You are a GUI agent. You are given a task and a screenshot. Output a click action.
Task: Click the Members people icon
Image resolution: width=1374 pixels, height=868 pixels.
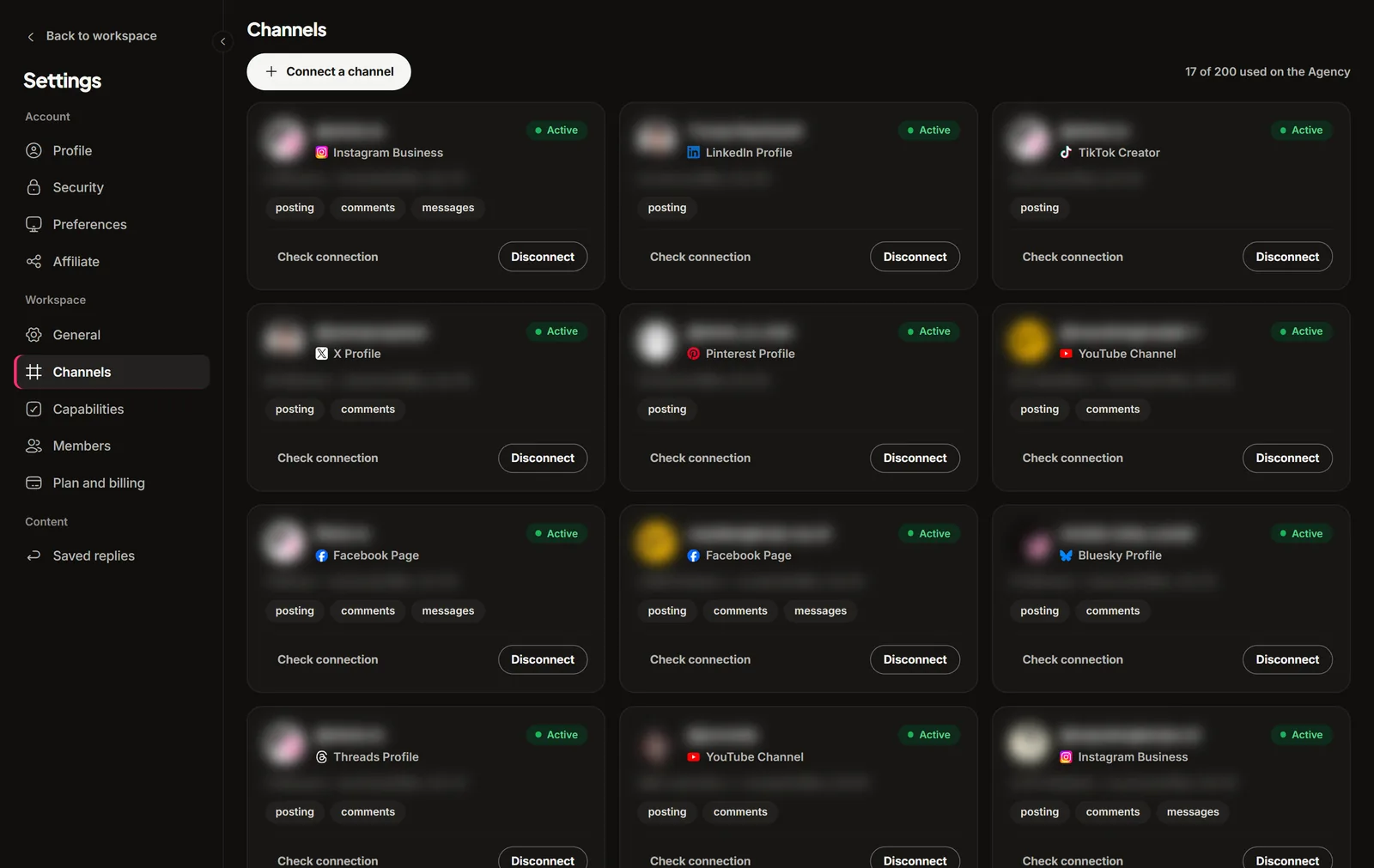33,446
